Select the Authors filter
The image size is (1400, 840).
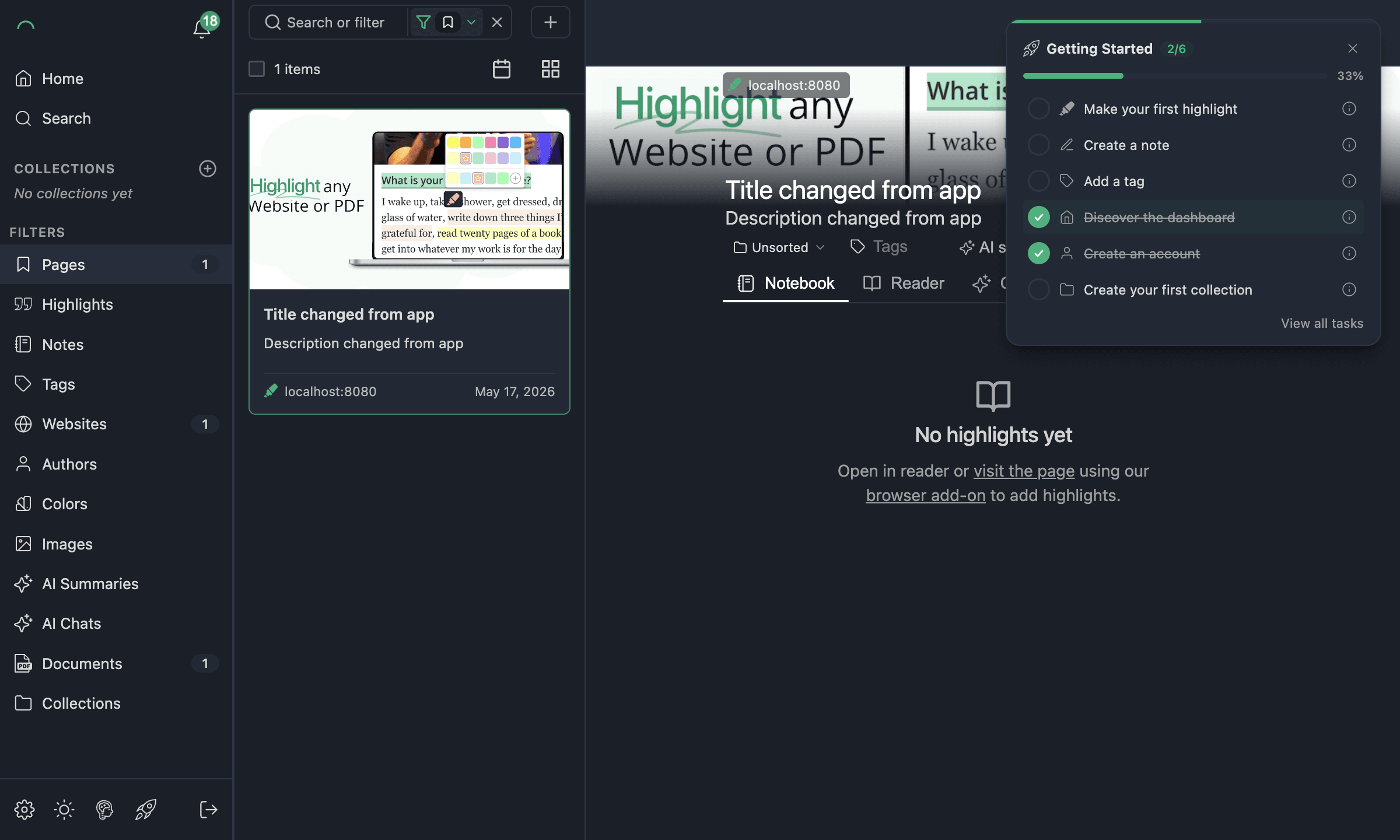(117, 464)
